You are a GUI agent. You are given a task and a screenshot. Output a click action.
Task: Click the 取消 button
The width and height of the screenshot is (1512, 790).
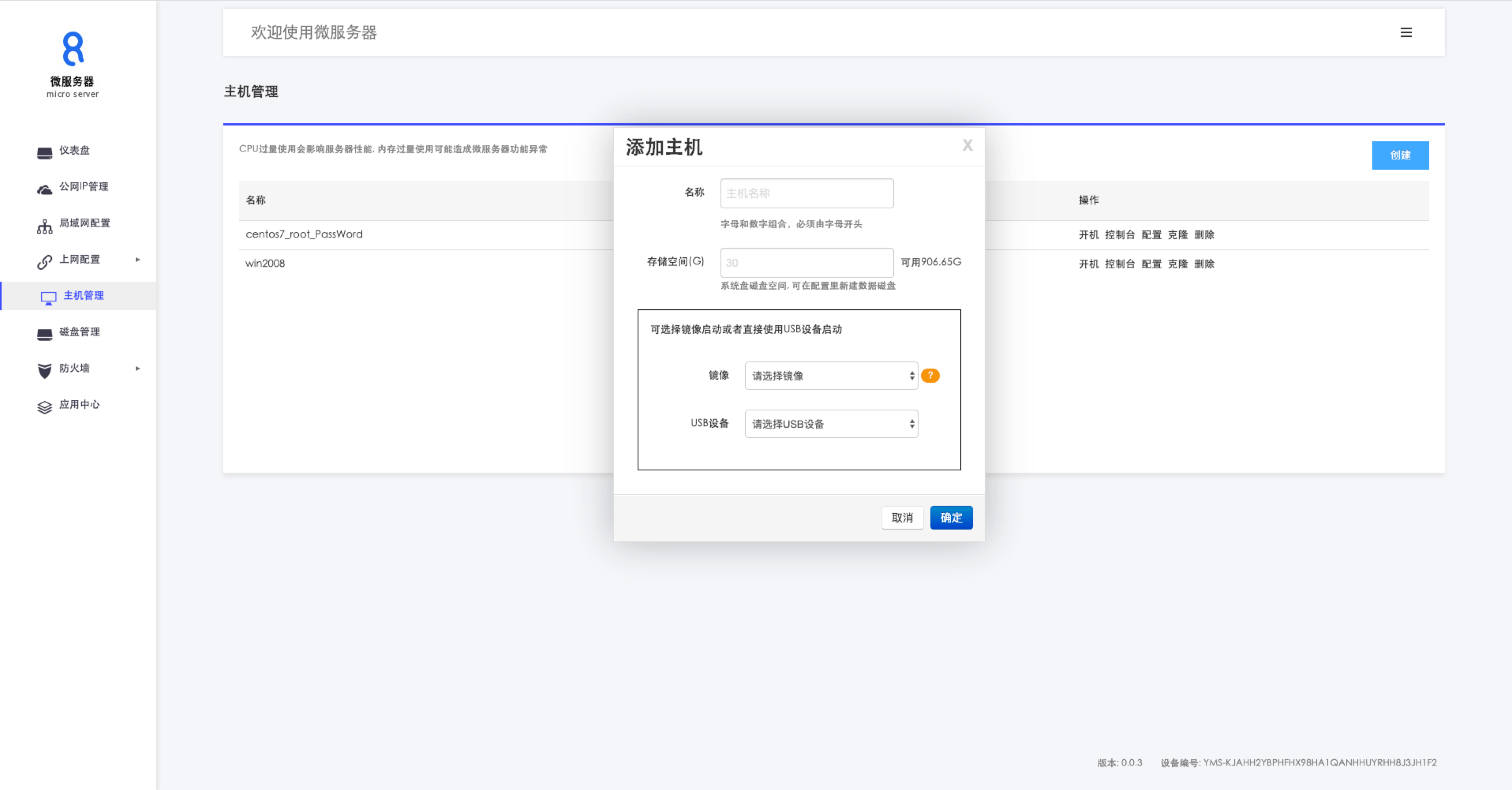pyautogui.click(x=902, y=518)
